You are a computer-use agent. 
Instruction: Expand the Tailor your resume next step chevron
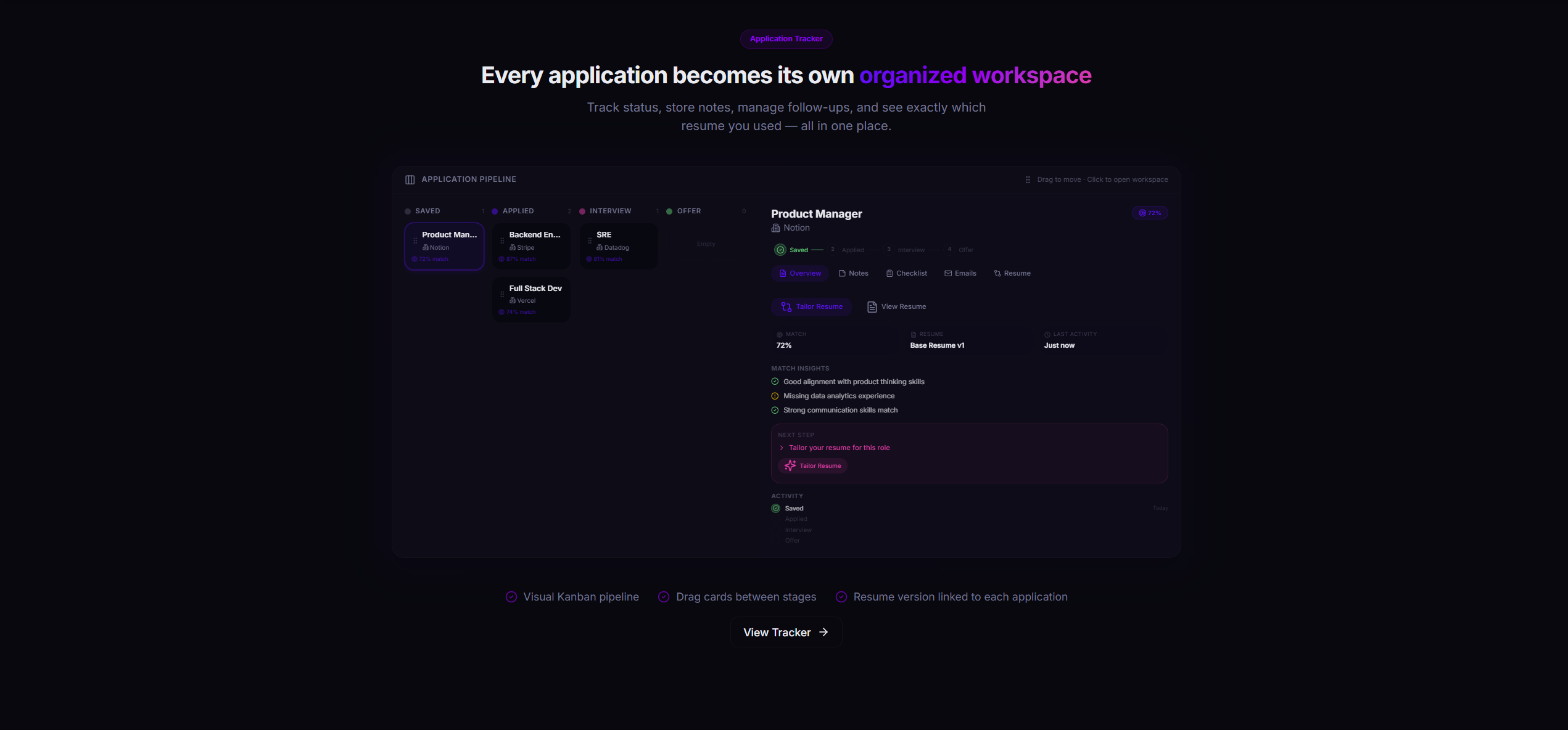click(782, 448)
